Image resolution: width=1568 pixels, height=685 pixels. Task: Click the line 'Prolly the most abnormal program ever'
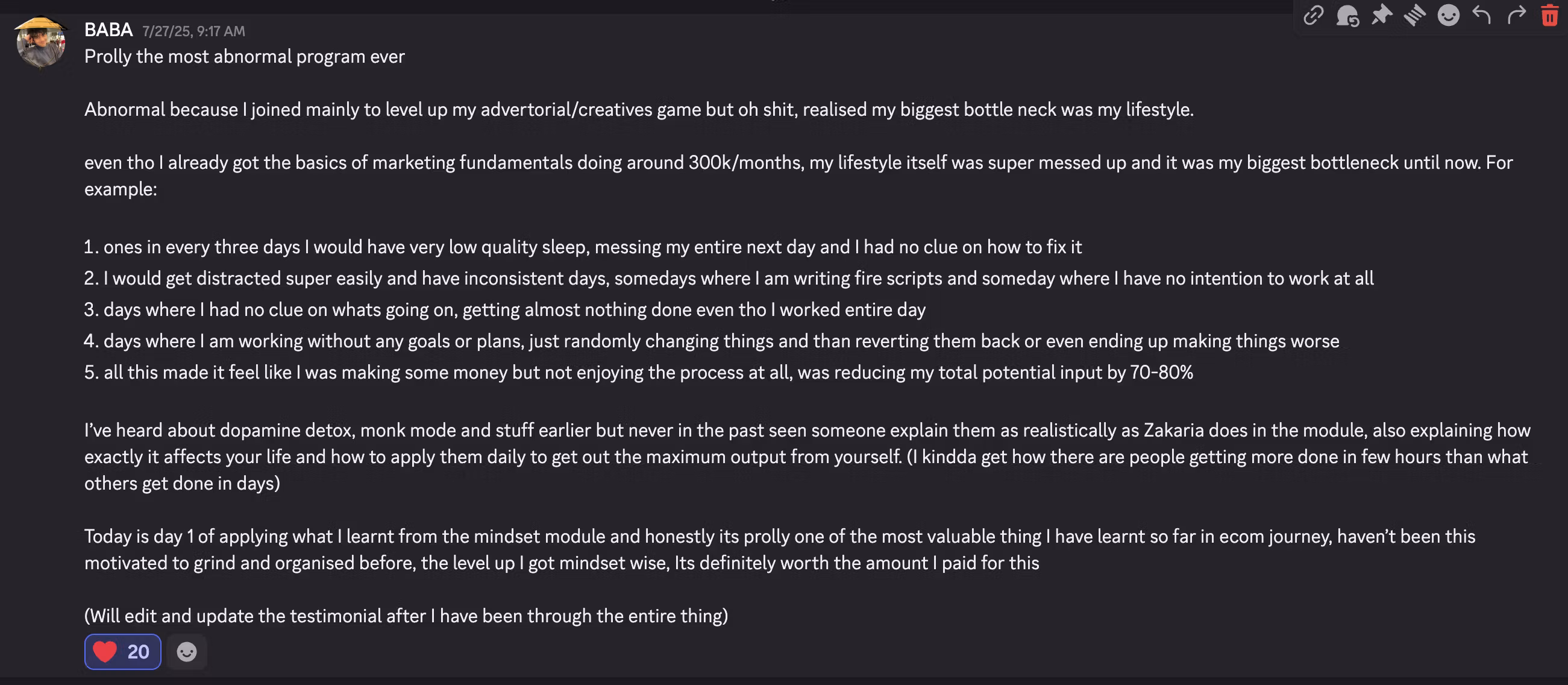coord(244,57)
